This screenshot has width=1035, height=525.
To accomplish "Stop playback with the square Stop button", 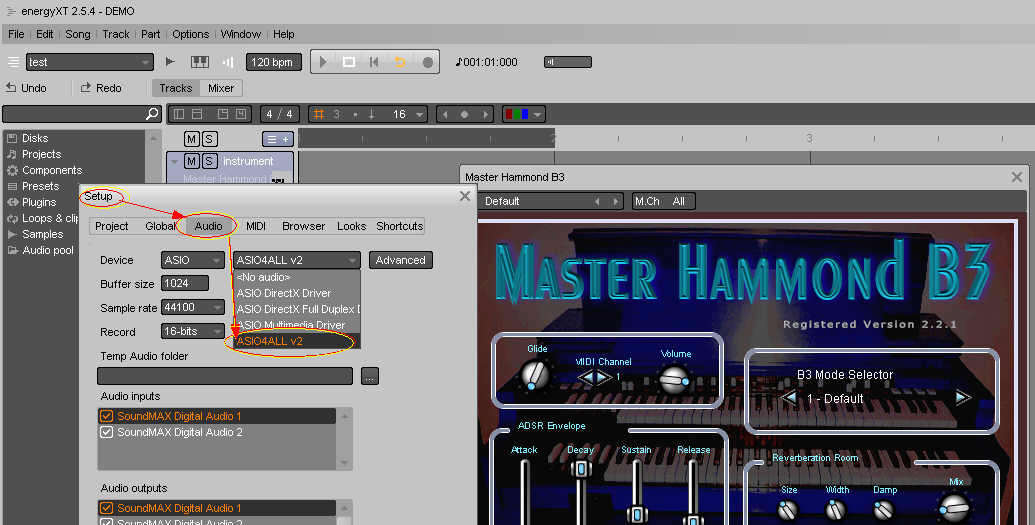I will click(x=349, y=62).
